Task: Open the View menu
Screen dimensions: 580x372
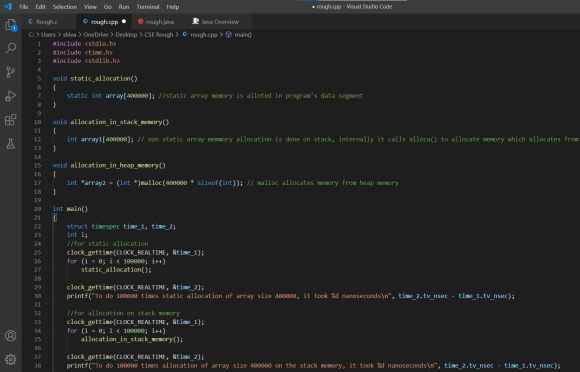Action: (90, 7)
